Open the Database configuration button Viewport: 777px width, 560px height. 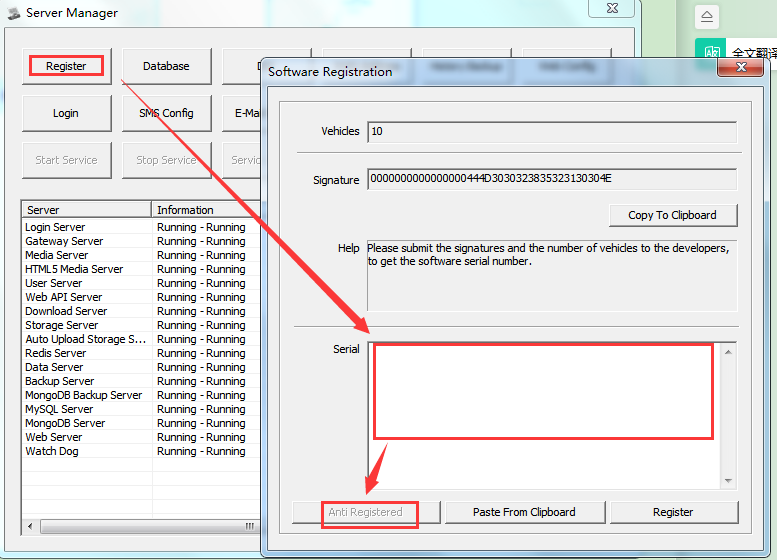point(166,66)
